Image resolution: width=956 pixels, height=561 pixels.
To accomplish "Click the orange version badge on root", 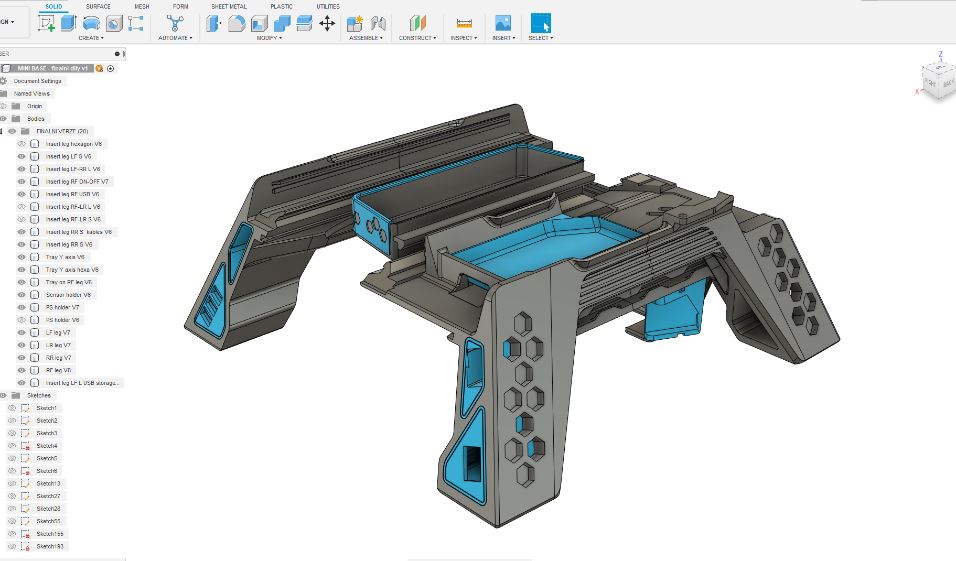I will click(x=99, y=68).
